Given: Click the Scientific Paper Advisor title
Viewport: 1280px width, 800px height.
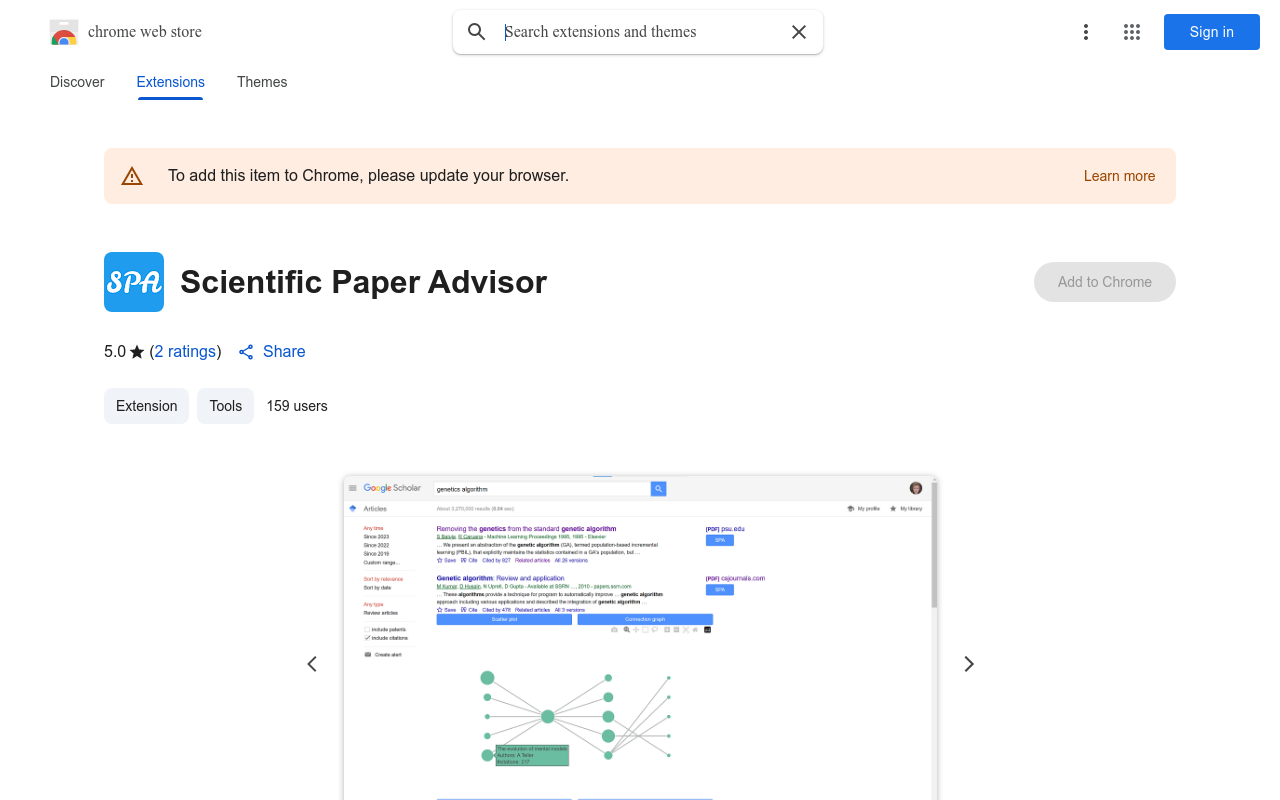Looking at the screenshot, I should tap(364, 282).
